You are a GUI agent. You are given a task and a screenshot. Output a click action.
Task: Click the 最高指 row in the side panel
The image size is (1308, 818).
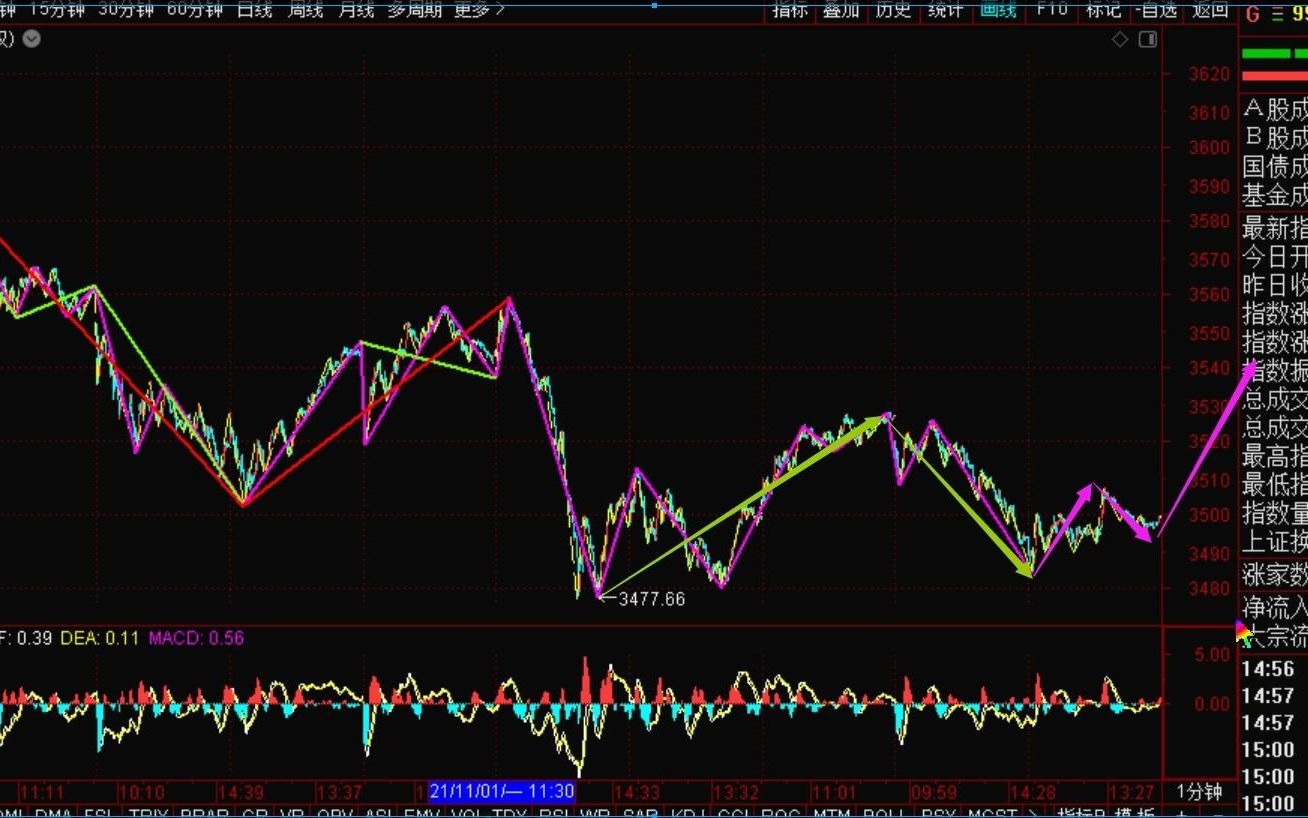click(1274, 457)
